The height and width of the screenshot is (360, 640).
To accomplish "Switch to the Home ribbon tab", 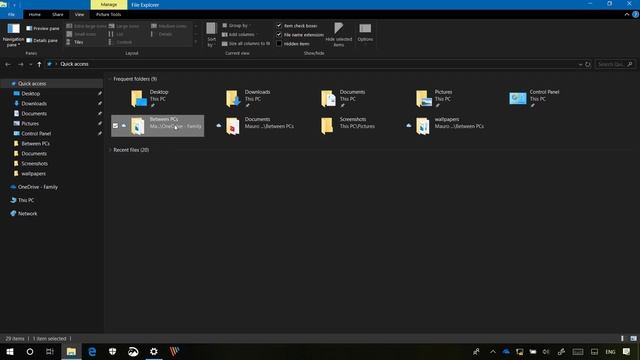I will [x=35, y=14].
